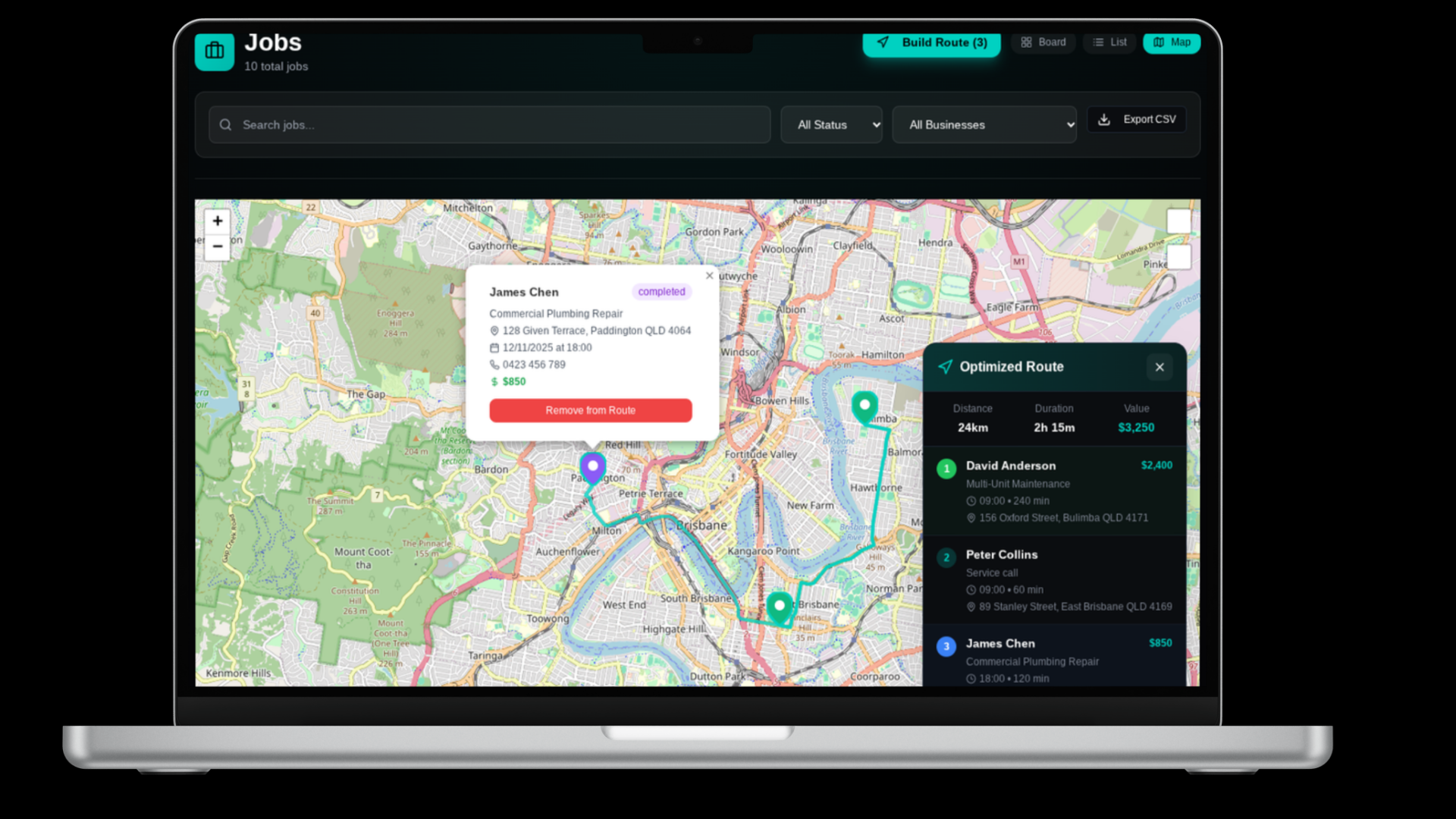Click the Remove from Route button

[591, 410]
